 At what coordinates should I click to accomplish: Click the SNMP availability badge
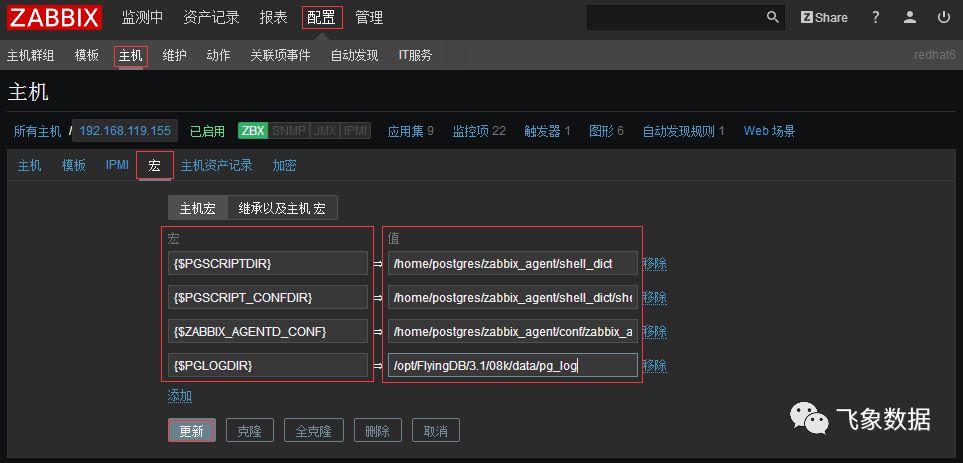coord(289,131)
